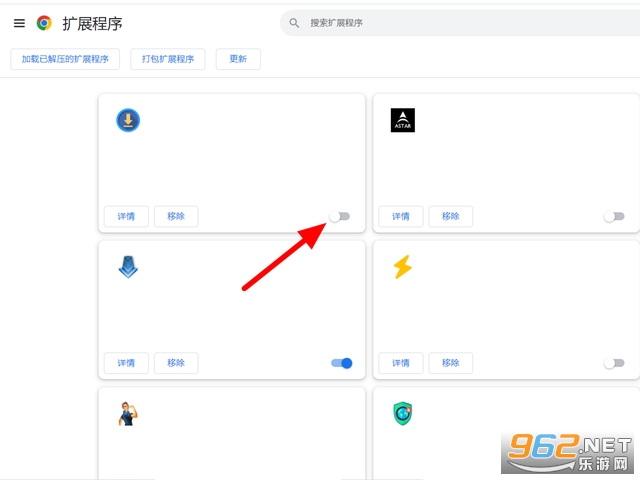
Task: Open the hamburger main menu
Action: (19, 23)
